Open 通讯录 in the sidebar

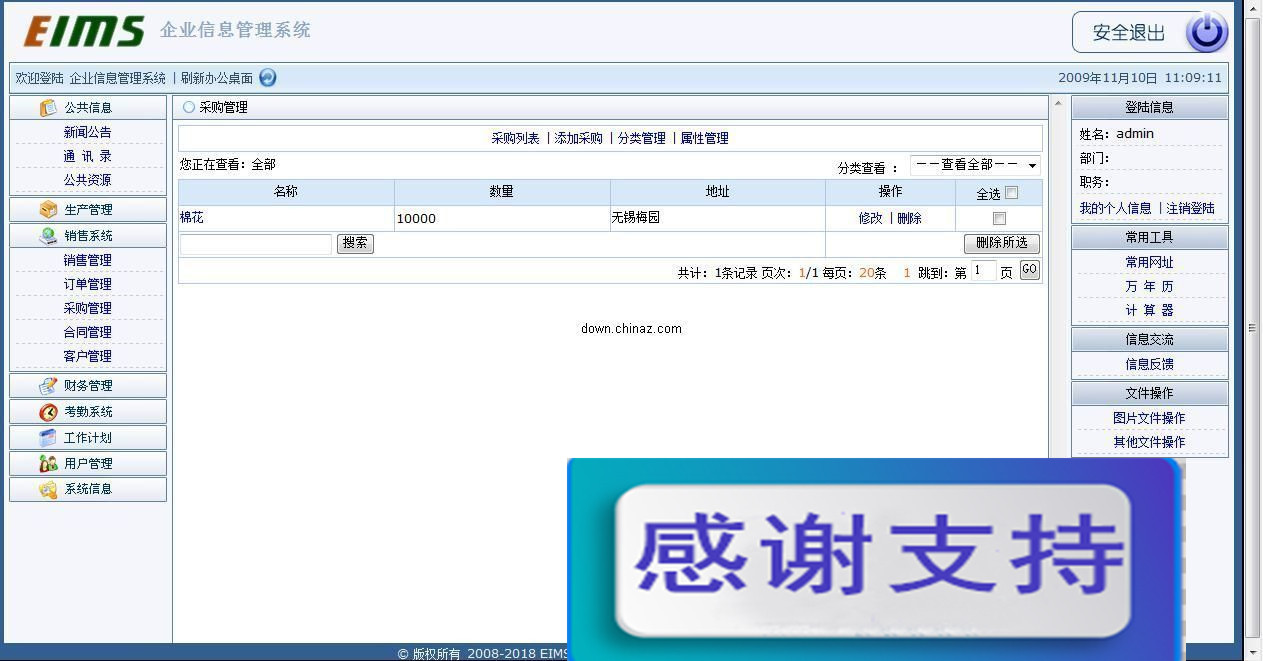click(88, 156)
